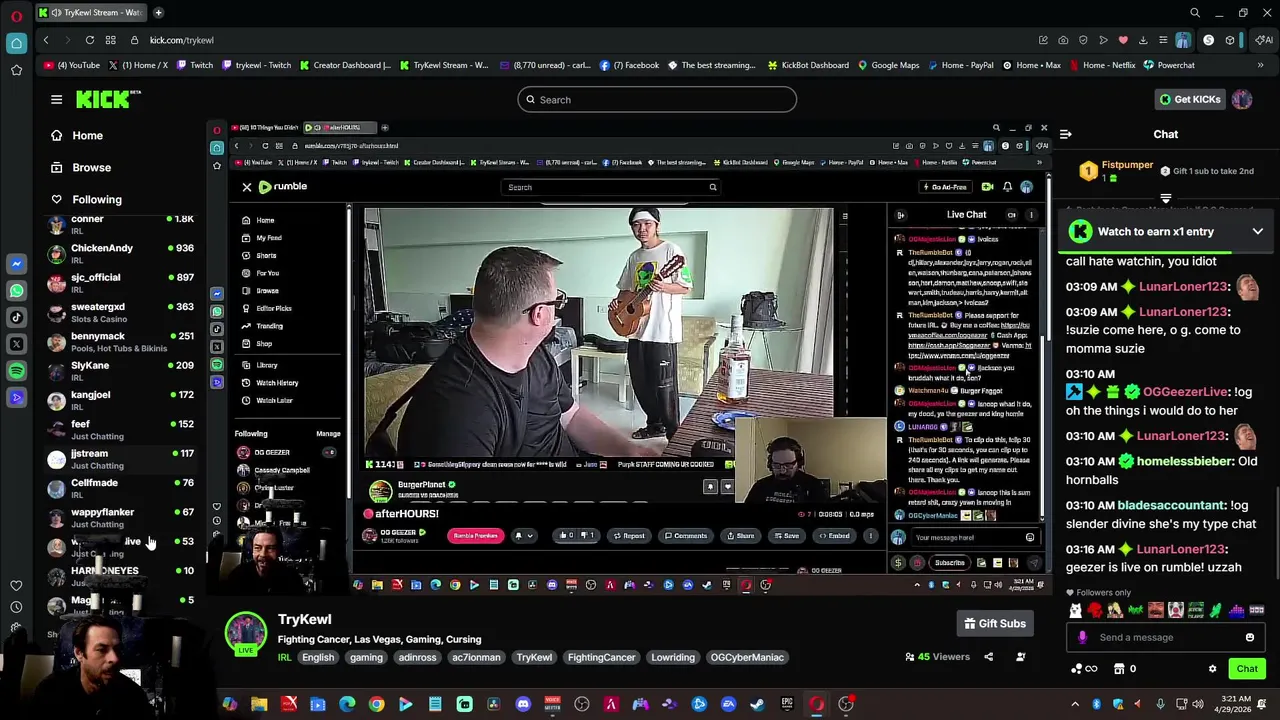Open Browse in Kick sidebar
1280x720 pixels.
tap(91, 167)
